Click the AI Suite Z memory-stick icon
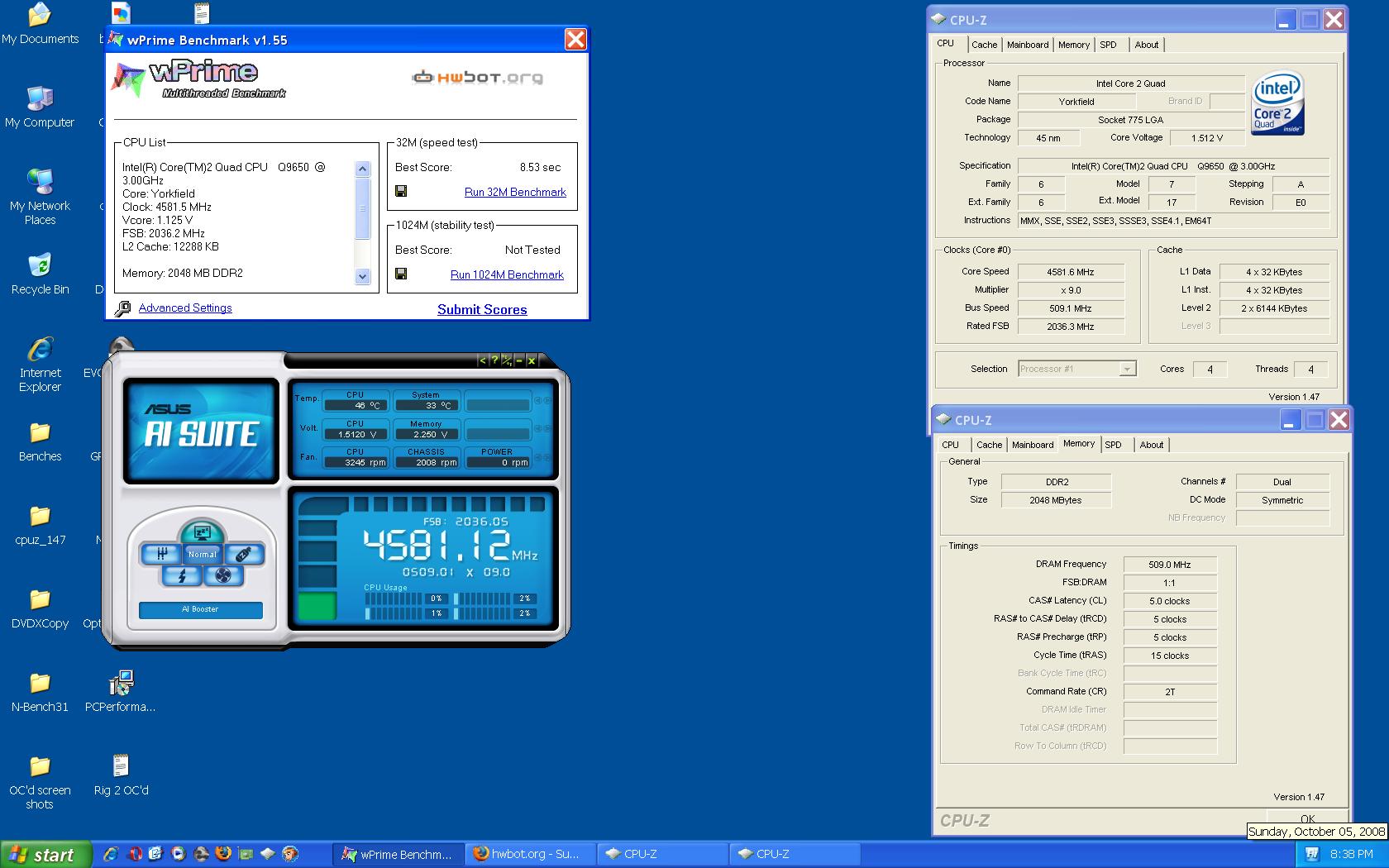The width and height of the screenshot is (1389, 868). [x=243, y=554]
